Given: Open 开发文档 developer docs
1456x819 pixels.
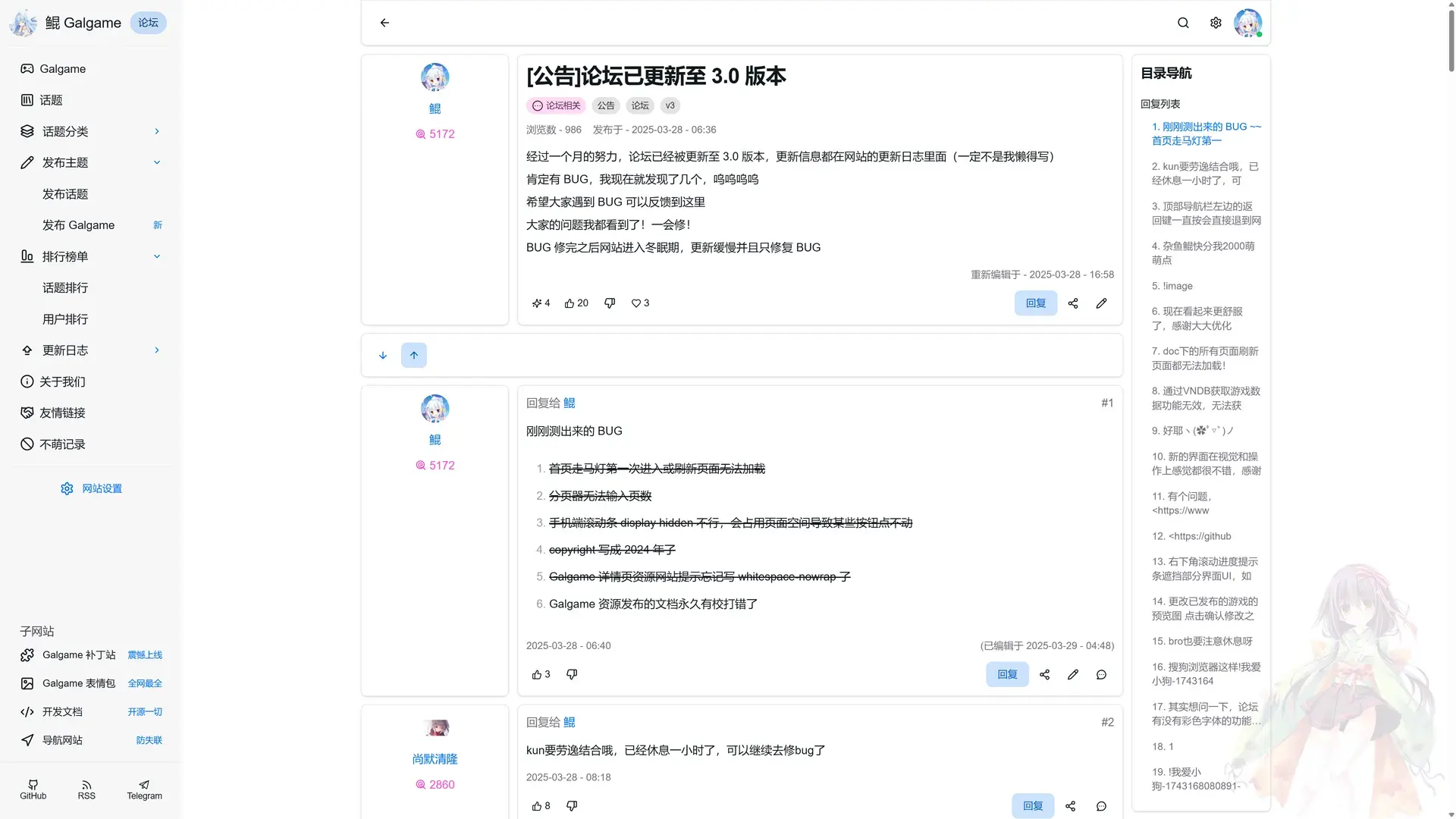Looking at the screenshot, I should point(91,712).
